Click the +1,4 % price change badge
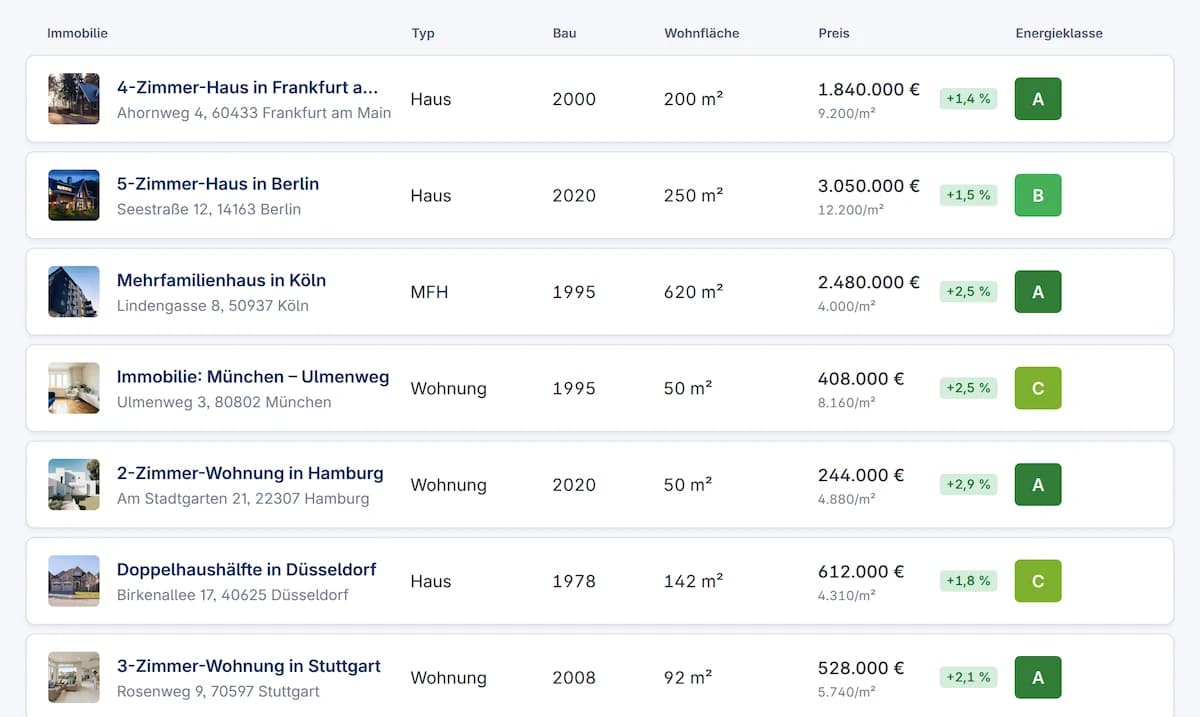1200x717 pixels. (x=968, y=99)
